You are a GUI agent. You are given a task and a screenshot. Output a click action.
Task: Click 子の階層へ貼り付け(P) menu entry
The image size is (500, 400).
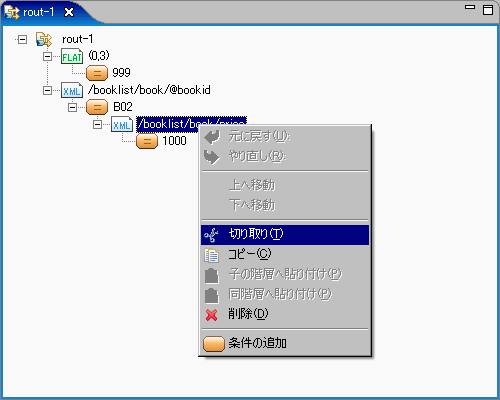tap(285, 275)
